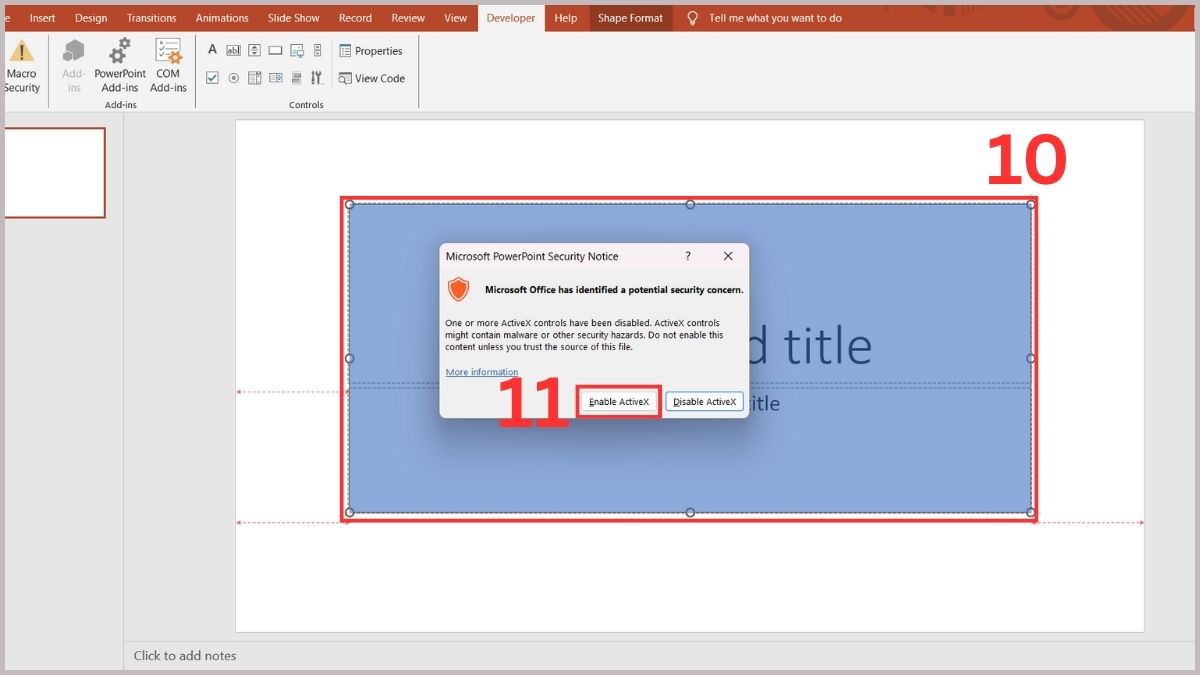Insert a List Box control

(x=254, y=77)
